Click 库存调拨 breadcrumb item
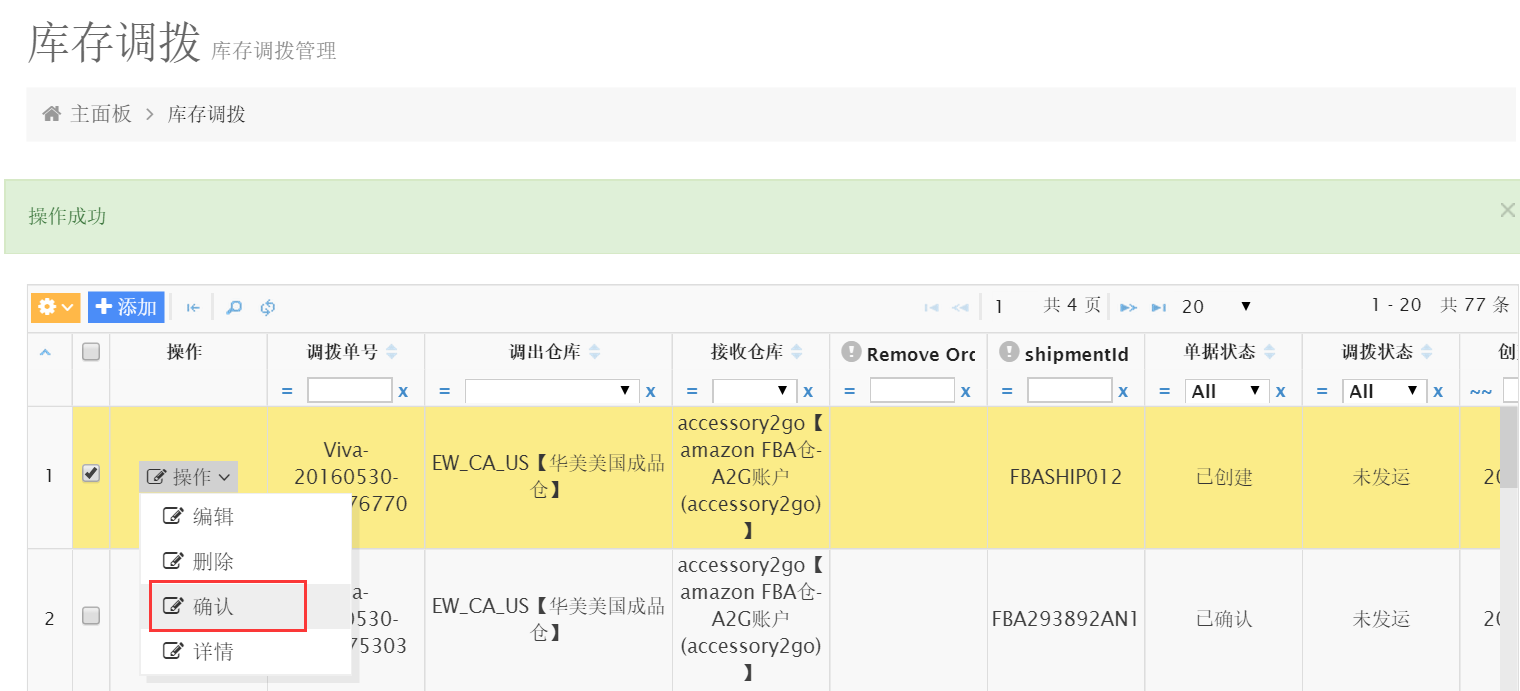 pyautogui.click(x=206, y=114)
